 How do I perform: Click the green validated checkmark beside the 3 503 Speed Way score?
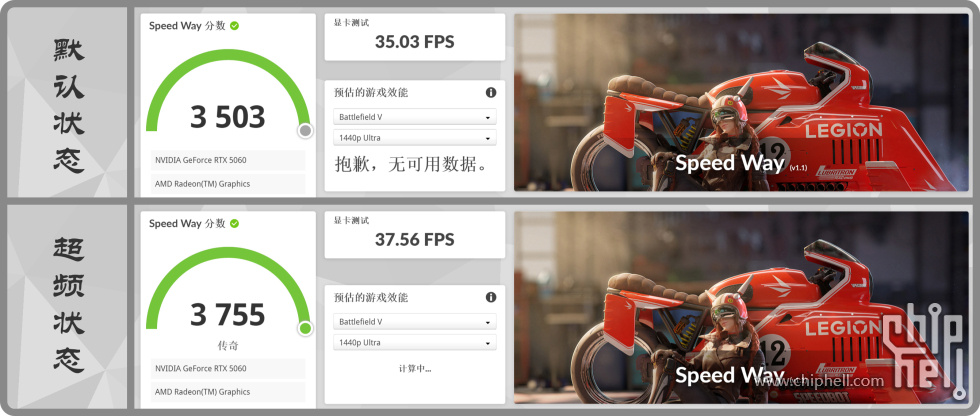(234, 26)
